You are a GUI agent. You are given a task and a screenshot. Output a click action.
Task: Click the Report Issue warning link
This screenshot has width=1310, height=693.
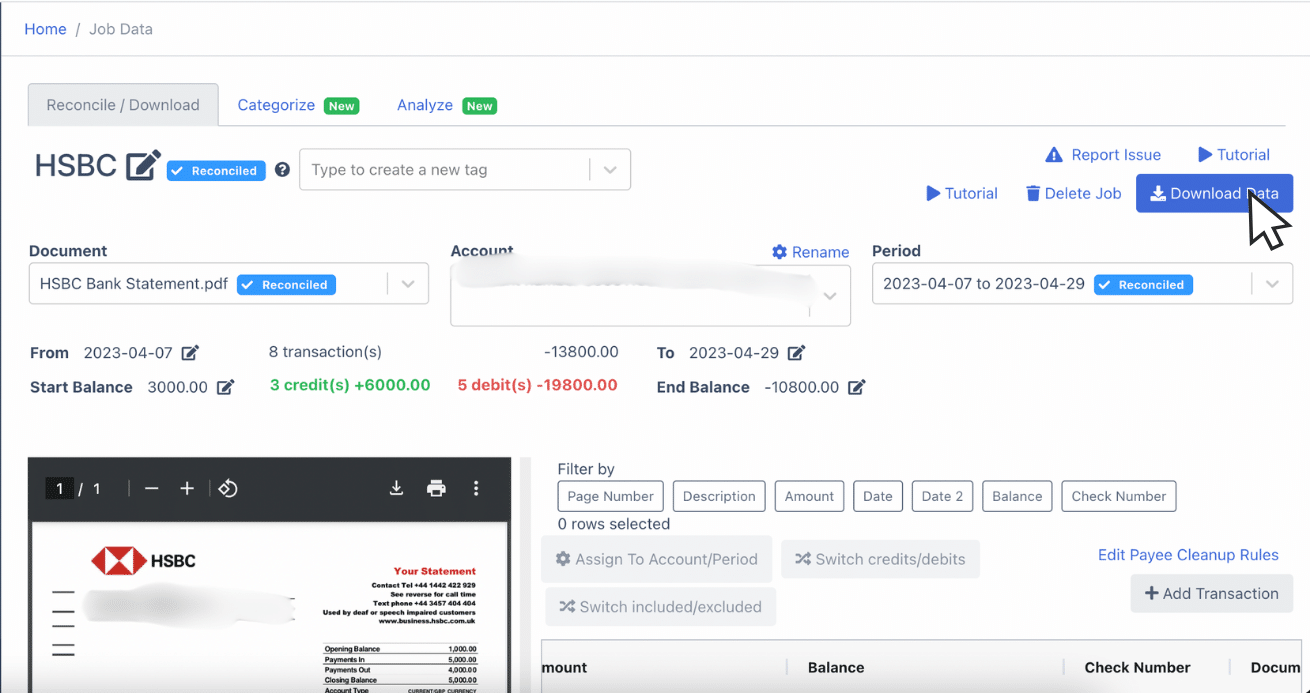1103,155
